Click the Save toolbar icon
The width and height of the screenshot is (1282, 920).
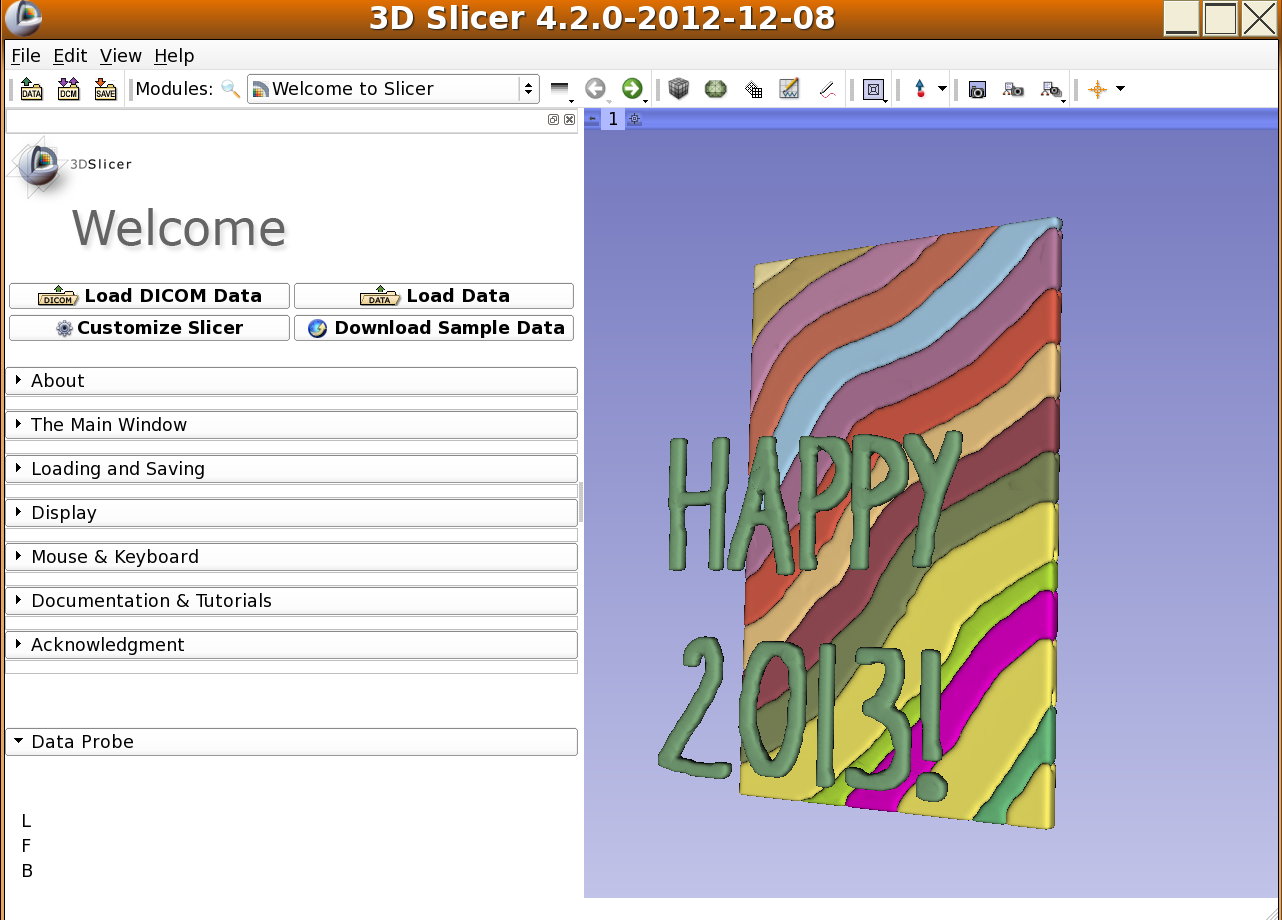point(105,89)
